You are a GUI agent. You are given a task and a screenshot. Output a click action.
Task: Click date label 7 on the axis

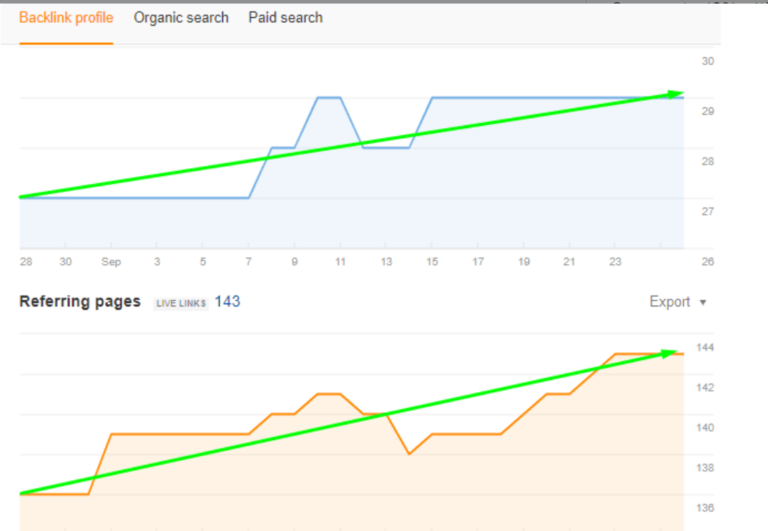[249, 262]
